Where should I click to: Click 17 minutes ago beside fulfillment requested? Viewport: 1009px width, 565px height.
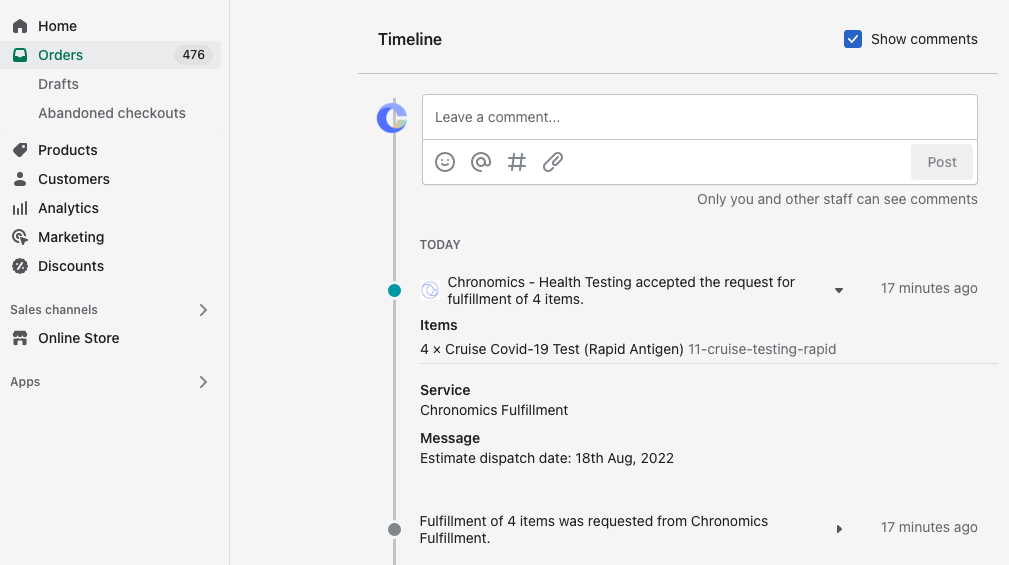[x=929, y=527]
